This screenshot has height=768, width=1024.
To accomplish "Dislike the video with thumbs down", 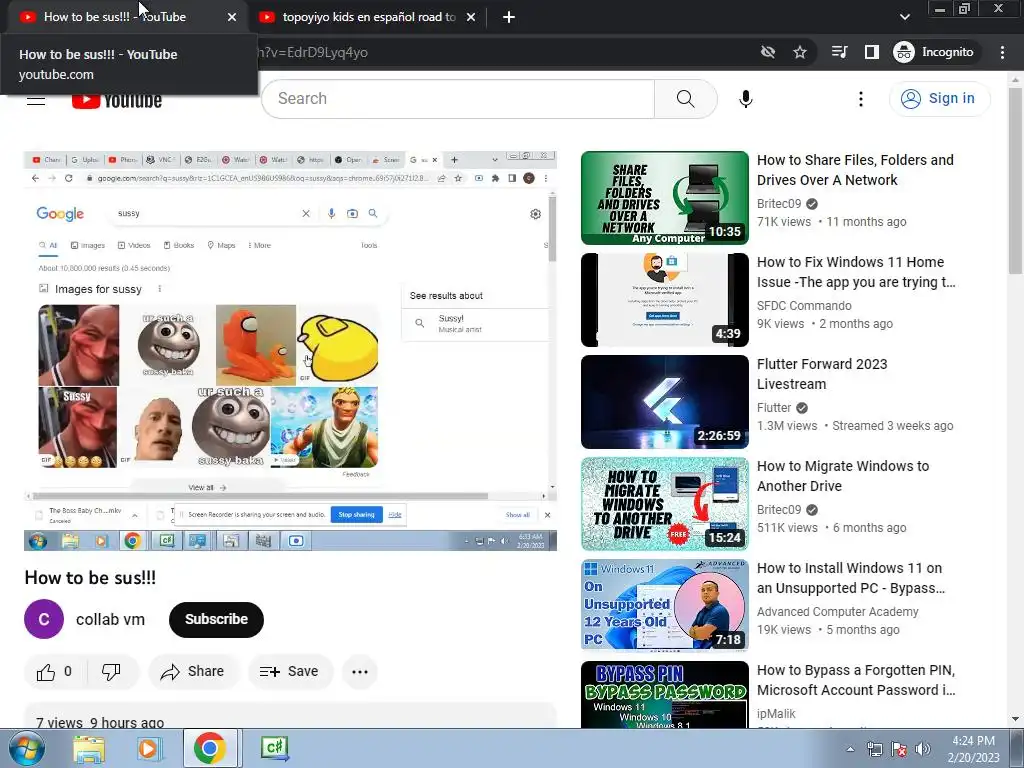I will 112,671.
